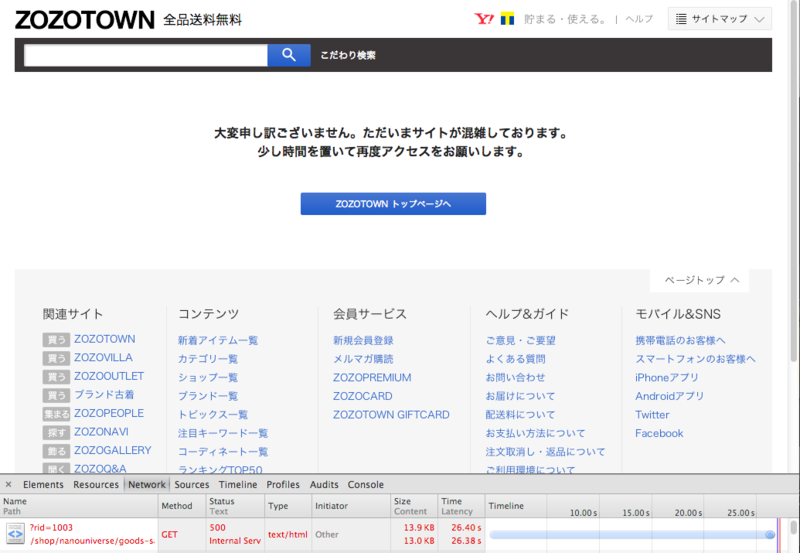Switch to the Resources tab

coord(95,485)
